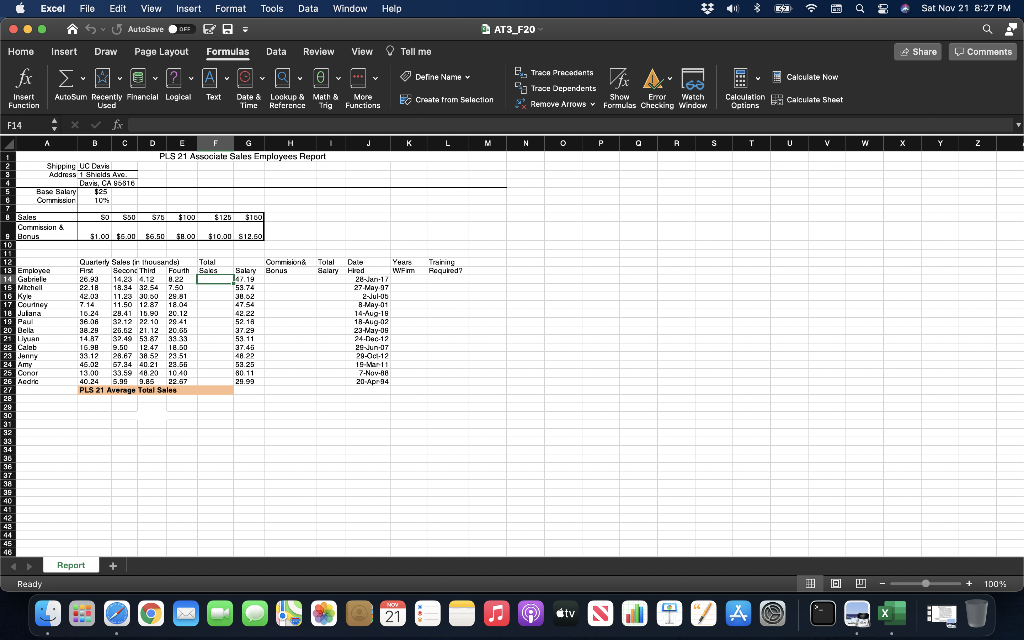
Task: Expand the Define Name dropdown arrow
Action: (x=468, y=77)
